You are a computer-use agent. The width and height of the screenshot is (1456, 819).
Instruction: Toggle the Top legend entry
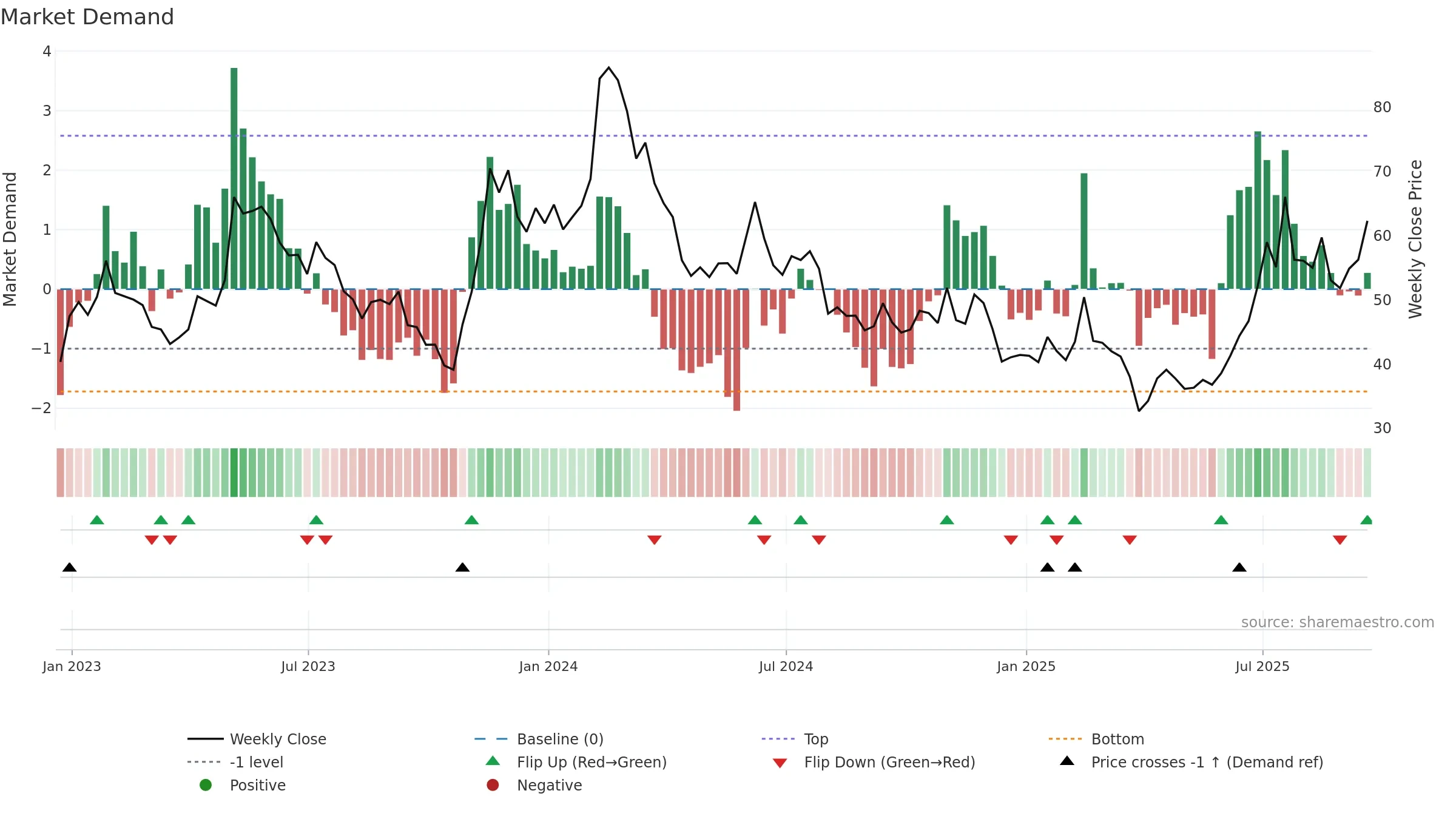coord(795,739)
